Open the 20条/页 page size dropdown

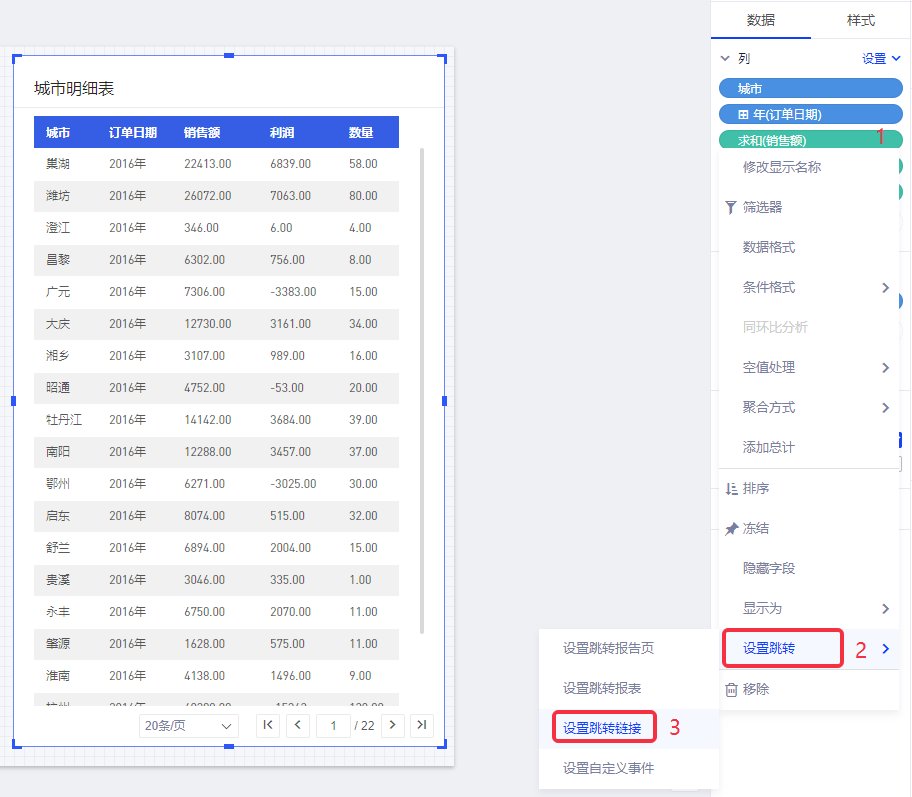[x=189, y=725]
